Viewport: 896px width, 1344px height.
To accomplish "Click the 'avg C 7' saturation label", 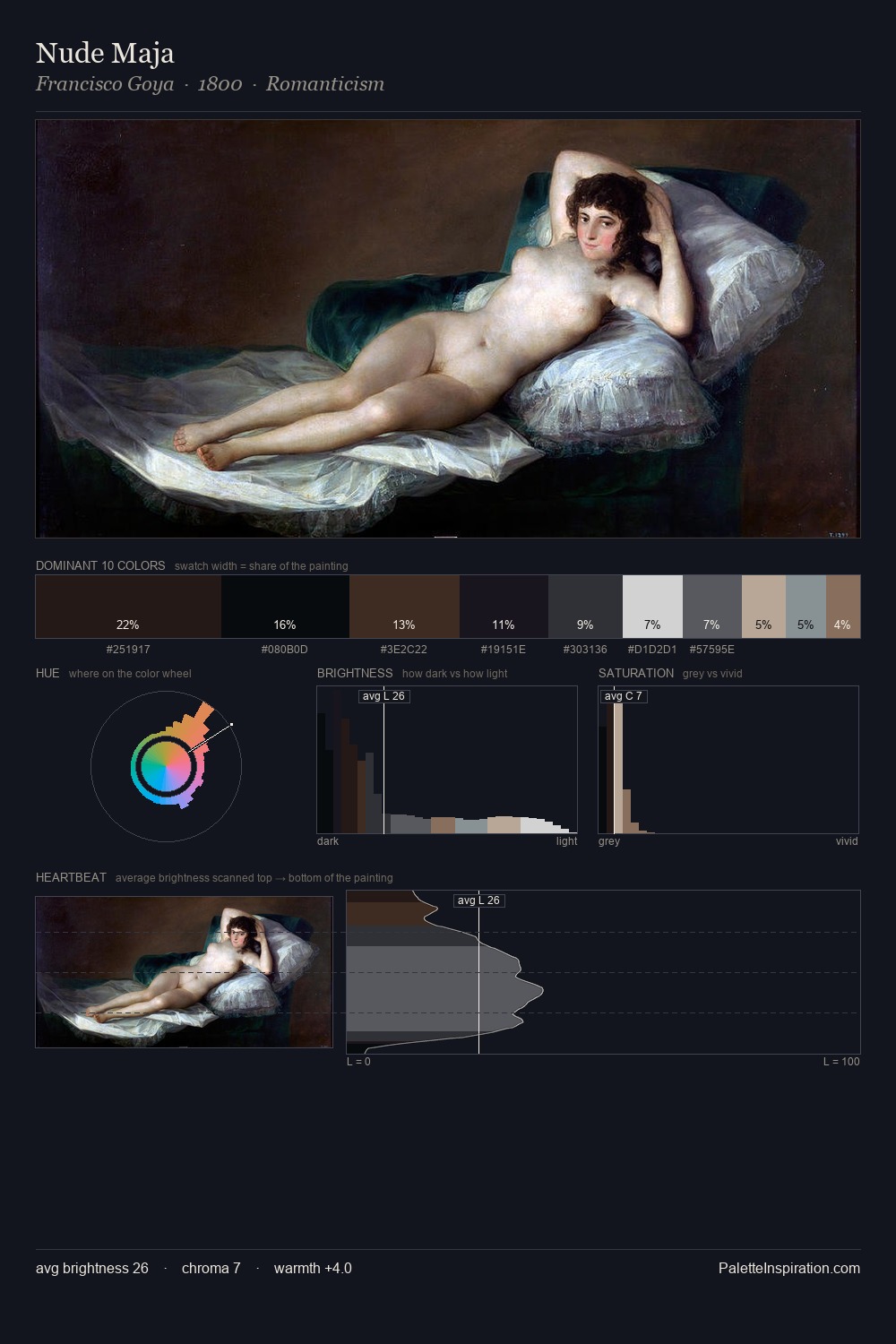I will click(623, 696).
